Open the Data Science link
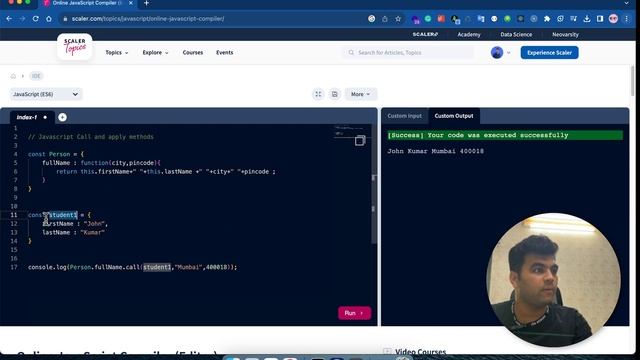This screenshot has height=360, width=640. click(x=516, y=35)
